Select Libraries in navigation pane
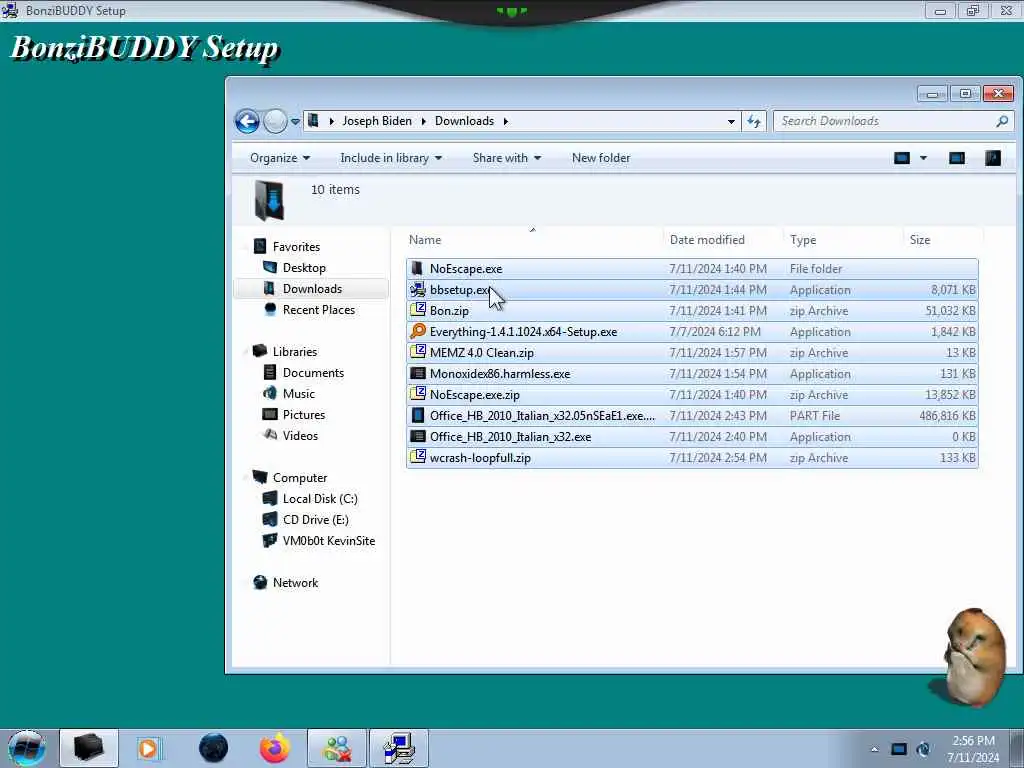1024x768 pixels. [x=295, y=351]
